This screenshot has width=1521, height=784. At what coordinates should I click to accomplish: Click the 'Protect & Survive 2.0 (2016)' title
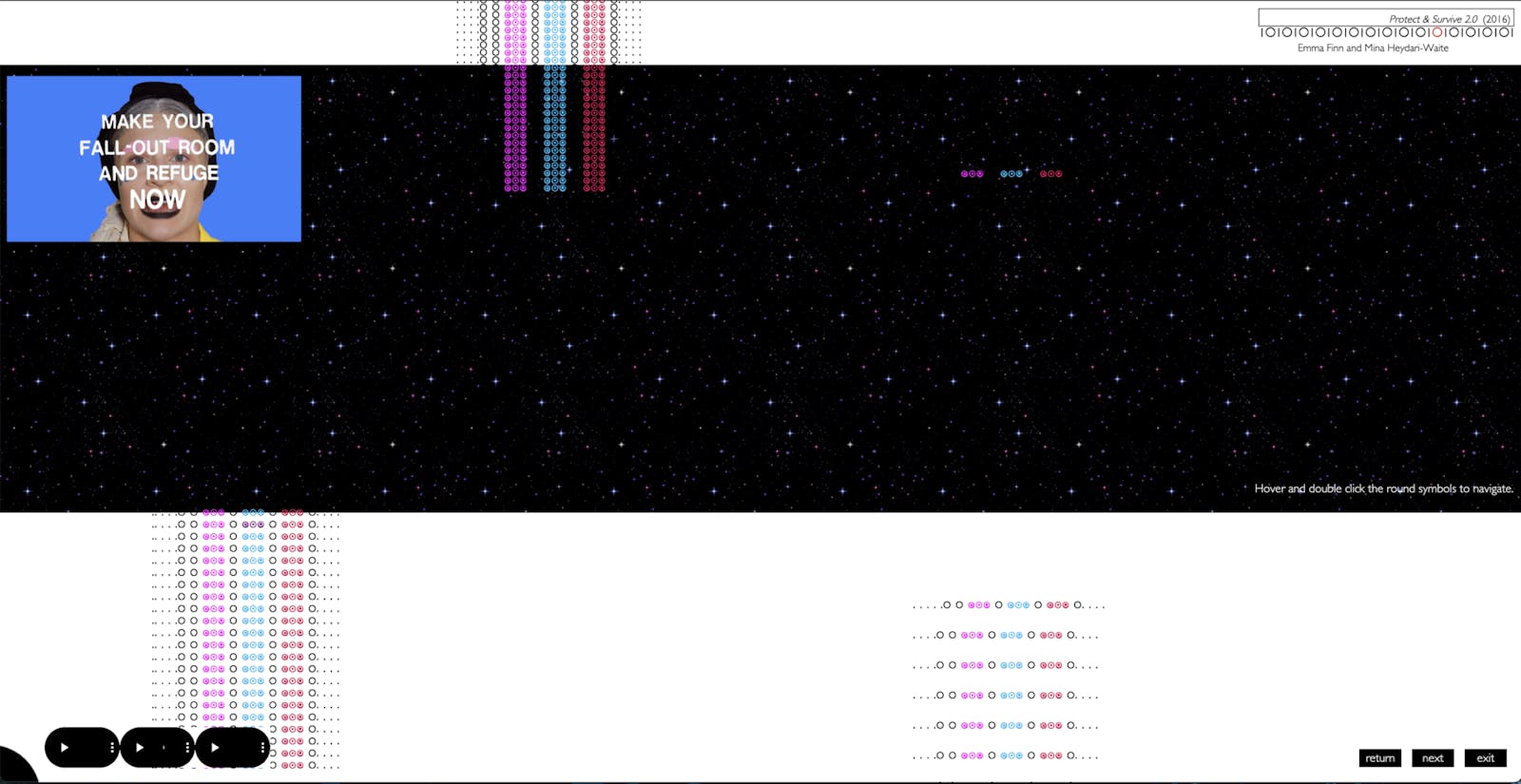tap(1449, 19)
